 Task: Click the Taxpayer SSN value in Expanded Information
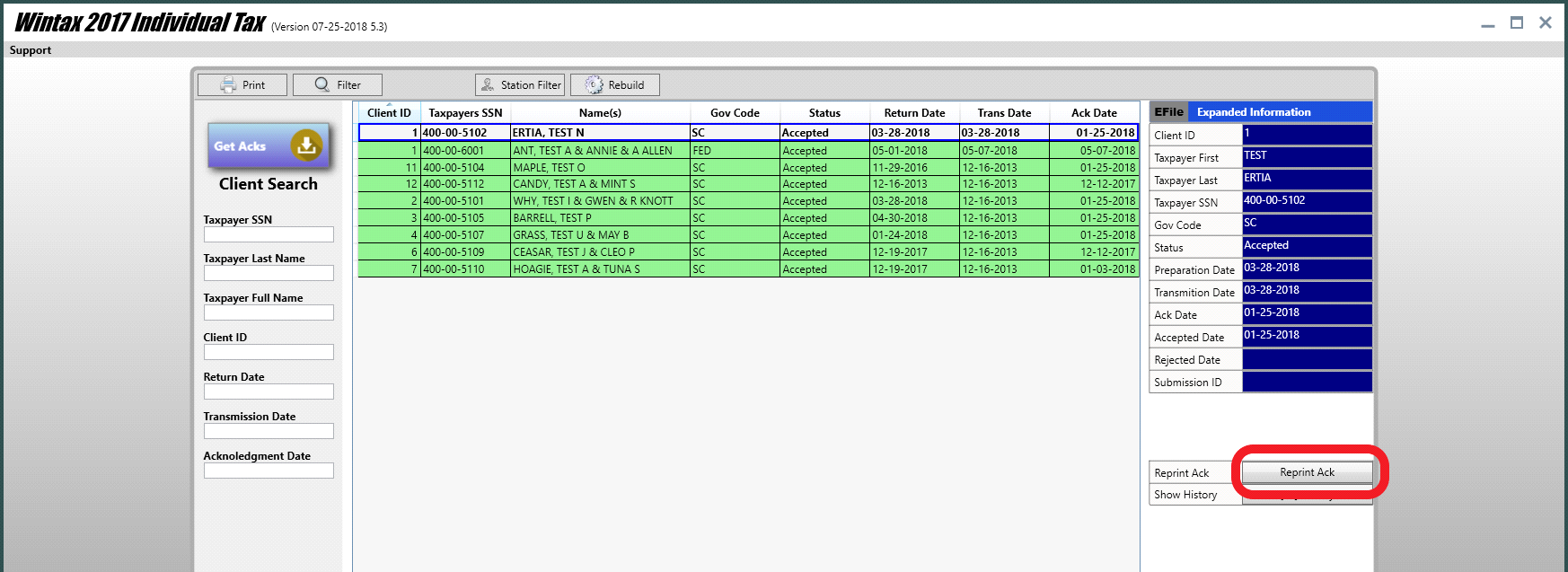click(1307, 202)
